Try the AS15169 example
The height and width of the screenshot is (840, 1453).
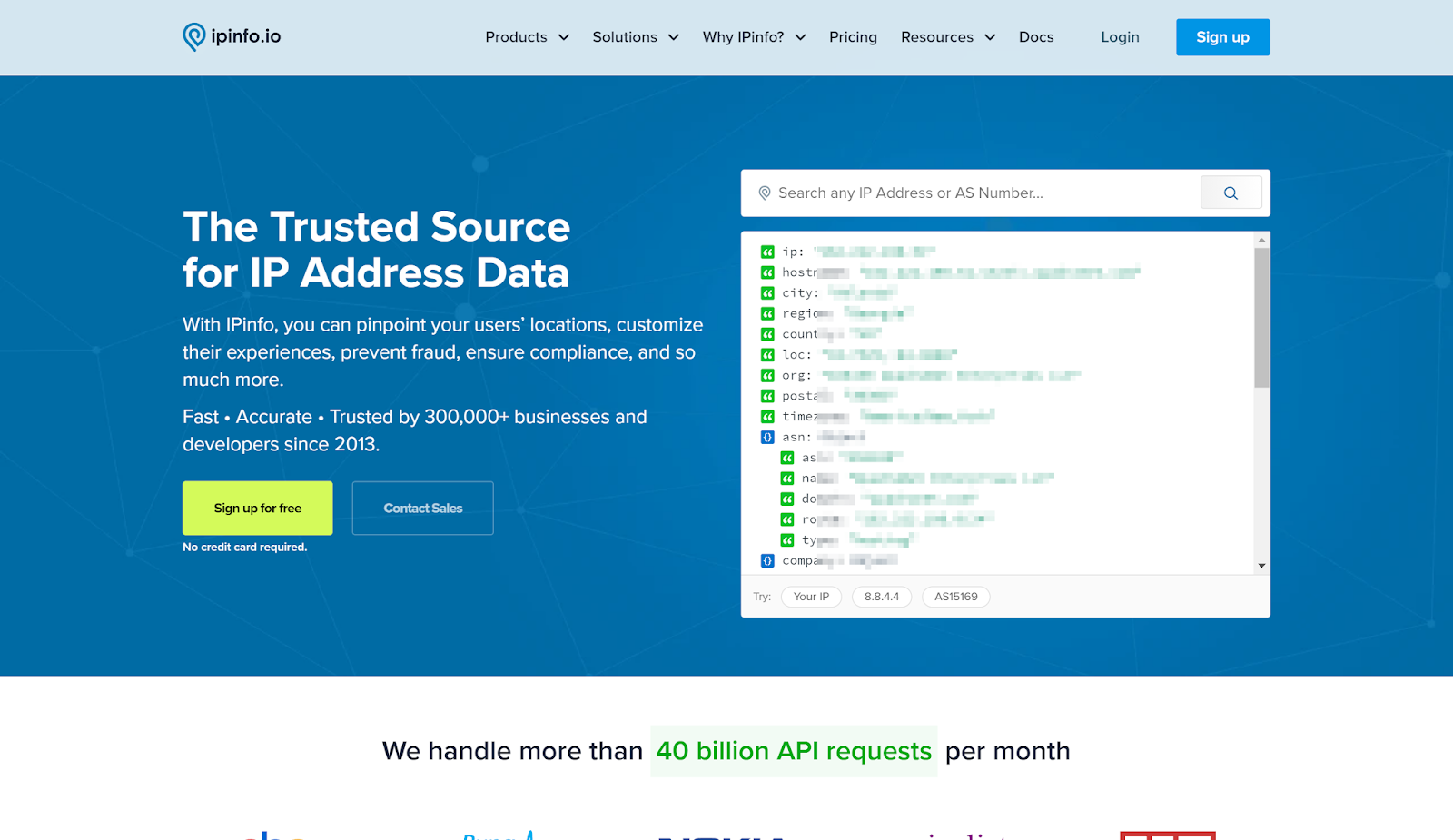click(956, 597)
